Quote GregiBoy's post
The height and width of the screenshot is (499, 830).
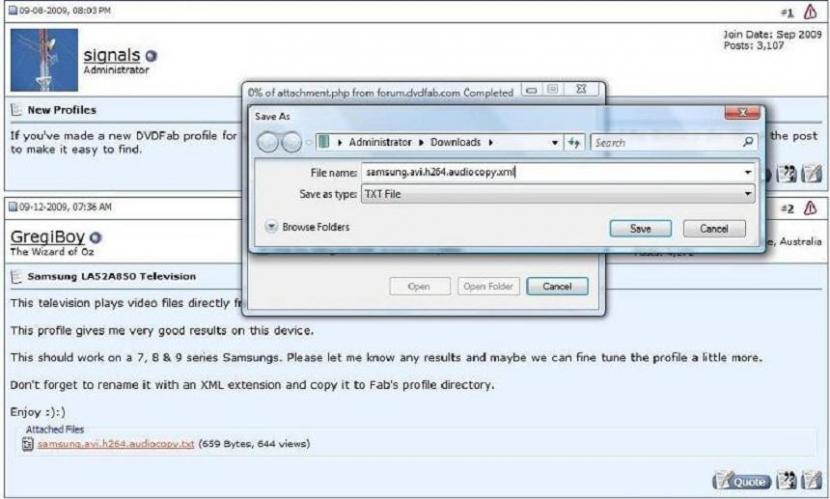(742, 481)
